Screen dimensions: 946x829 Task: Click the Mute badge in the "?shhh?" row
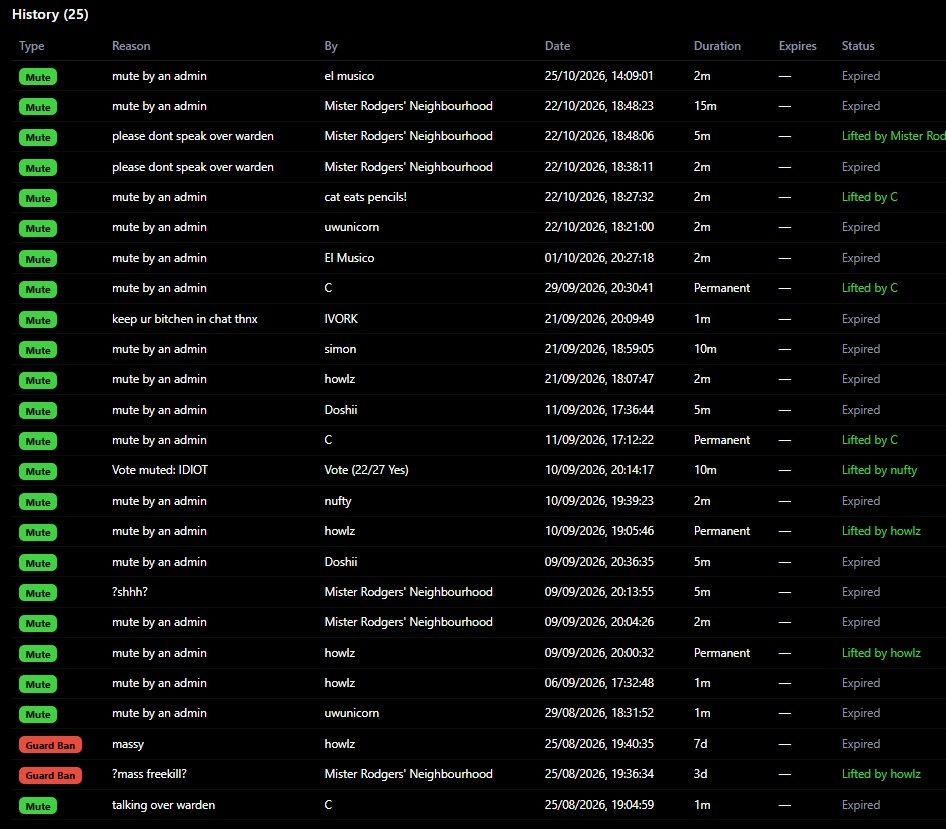tap(38, 592)
